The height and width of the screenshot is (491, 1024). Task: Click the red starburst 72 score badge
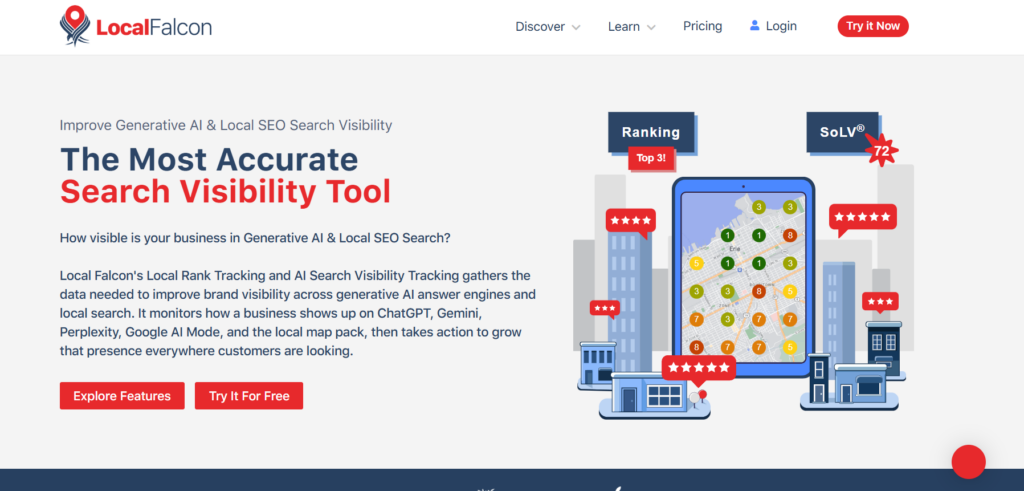(882, 151)
